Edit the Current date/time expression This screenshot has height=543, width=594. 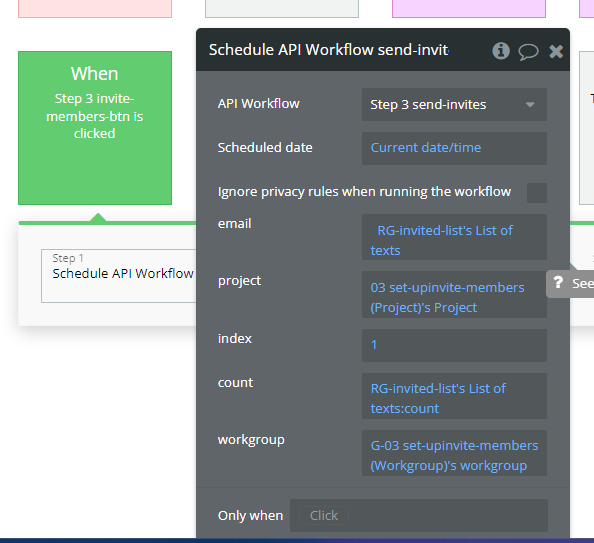[x=454, y=148]
